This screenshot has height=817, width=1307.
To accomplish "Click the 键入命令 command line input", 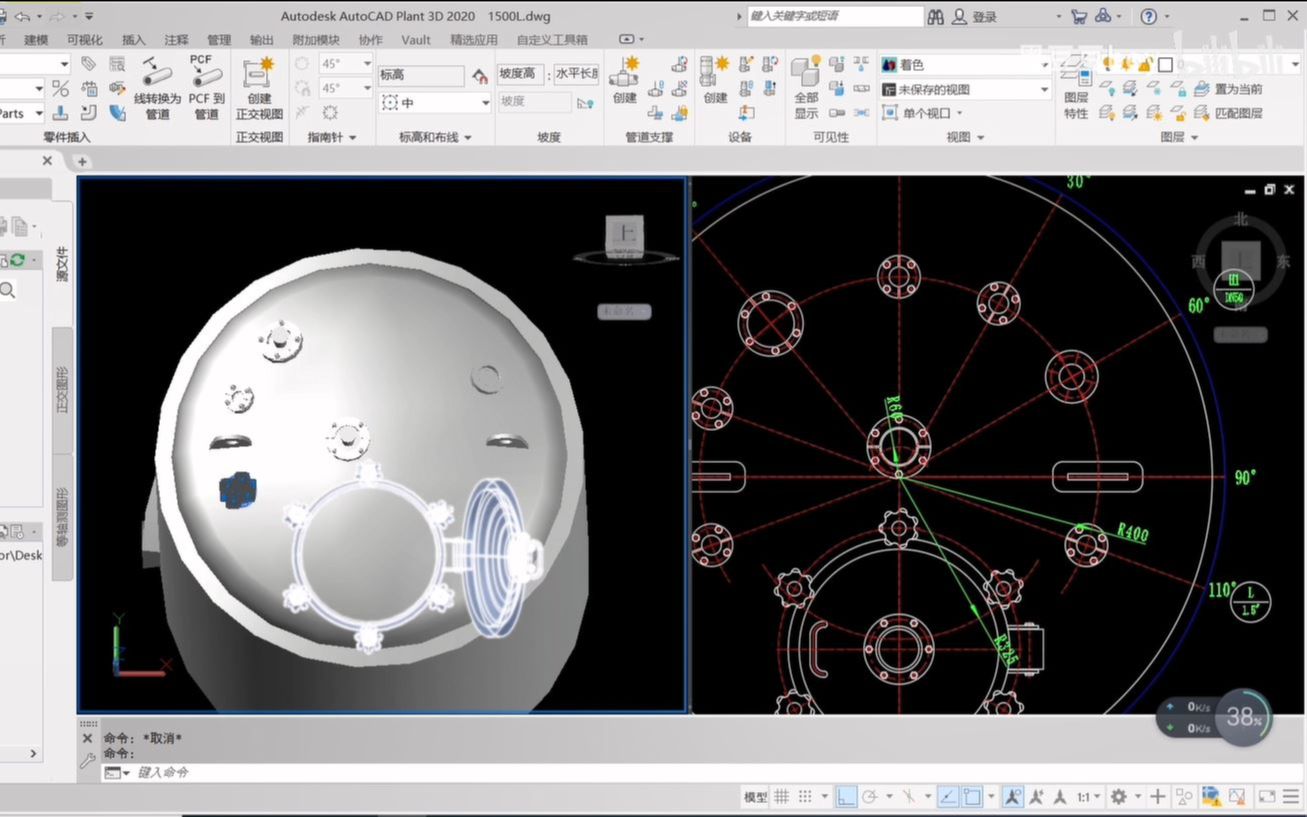I will (x=200, y=771).
